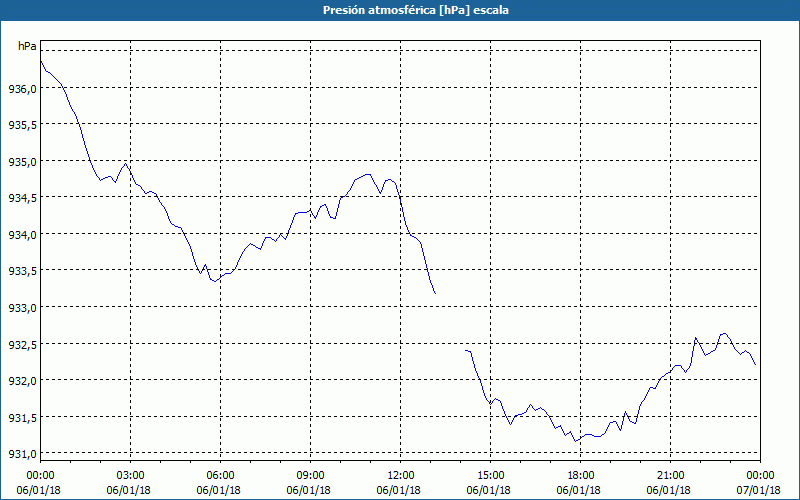
Task: Select the '934,0' y-axis value
Action: pos(22,234)
